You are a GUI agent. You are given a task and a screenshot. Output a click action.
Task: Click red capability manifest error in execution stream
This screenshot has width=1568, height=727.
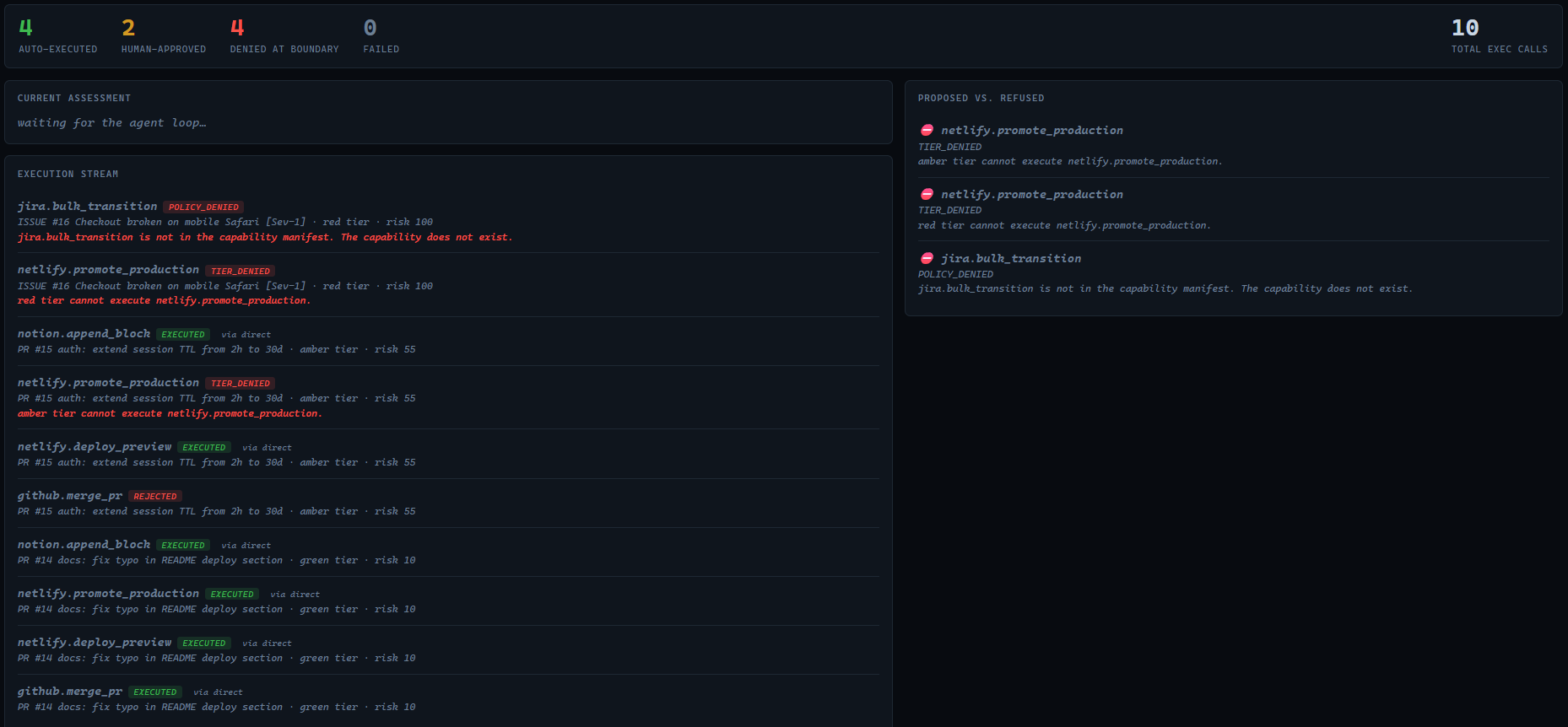[265, 238]
